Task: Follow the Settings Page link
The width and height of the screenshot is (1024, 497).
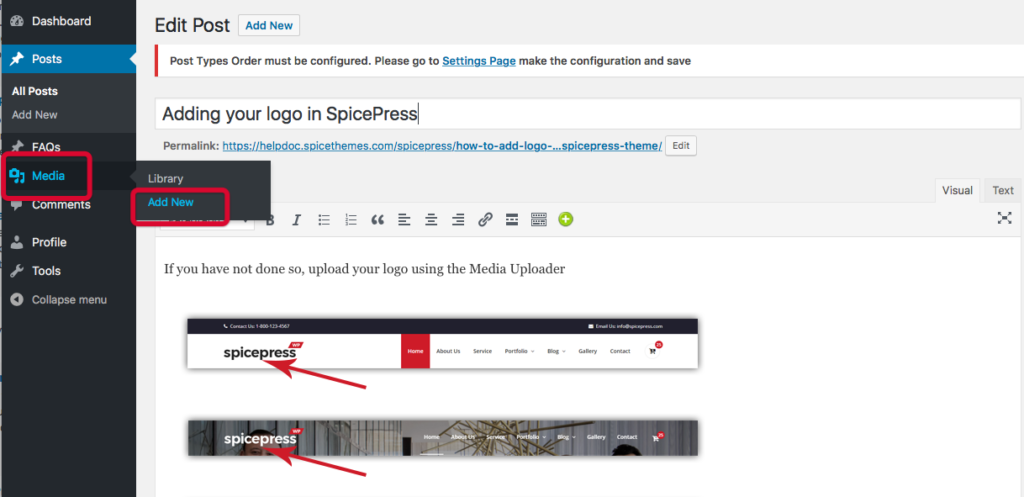Action: tap(479, 61)
